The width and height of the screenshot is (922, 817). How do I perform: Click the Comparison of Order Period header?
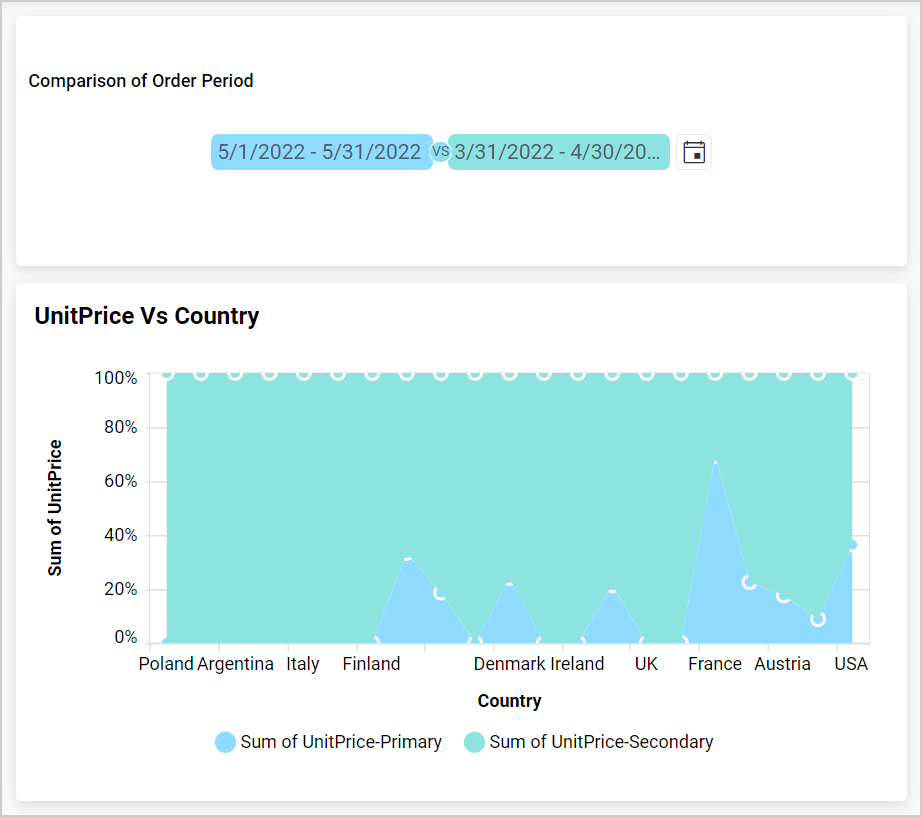pos(141,81)
